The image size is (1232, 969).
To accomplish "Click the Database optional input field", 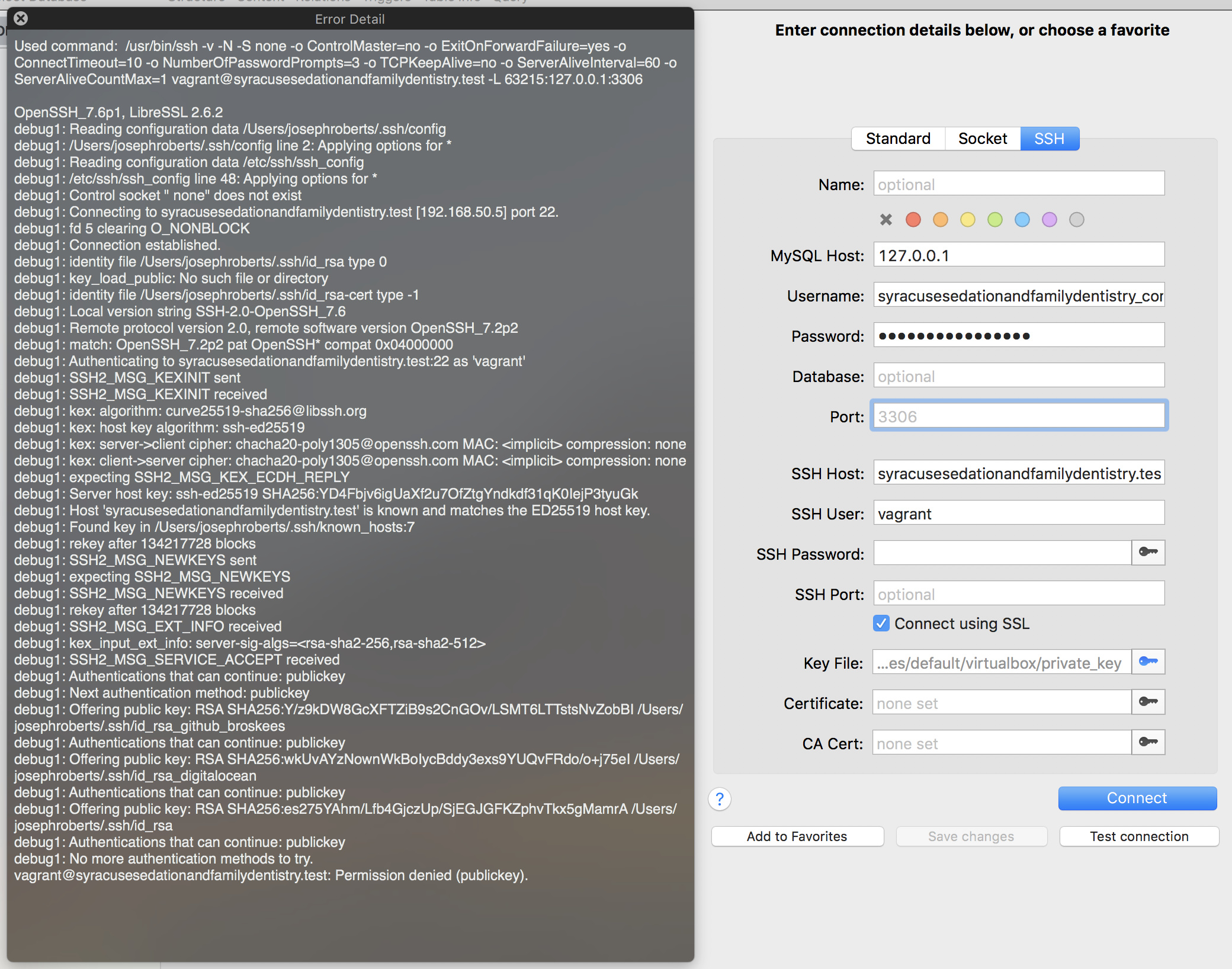I will click(1017, 376).
